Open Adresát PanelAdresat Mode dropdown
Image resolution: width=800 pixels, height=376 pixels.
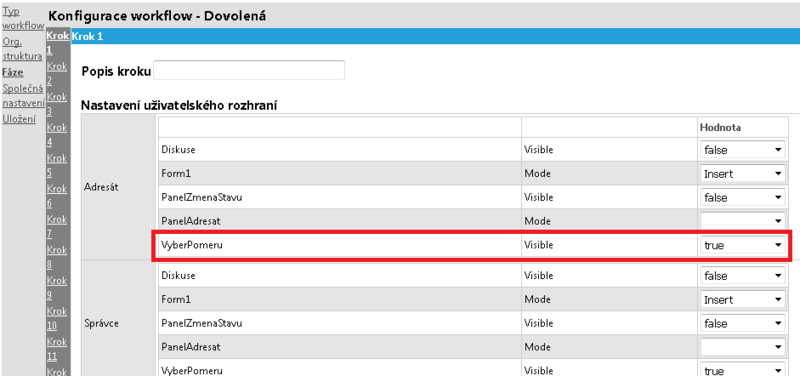742,221
